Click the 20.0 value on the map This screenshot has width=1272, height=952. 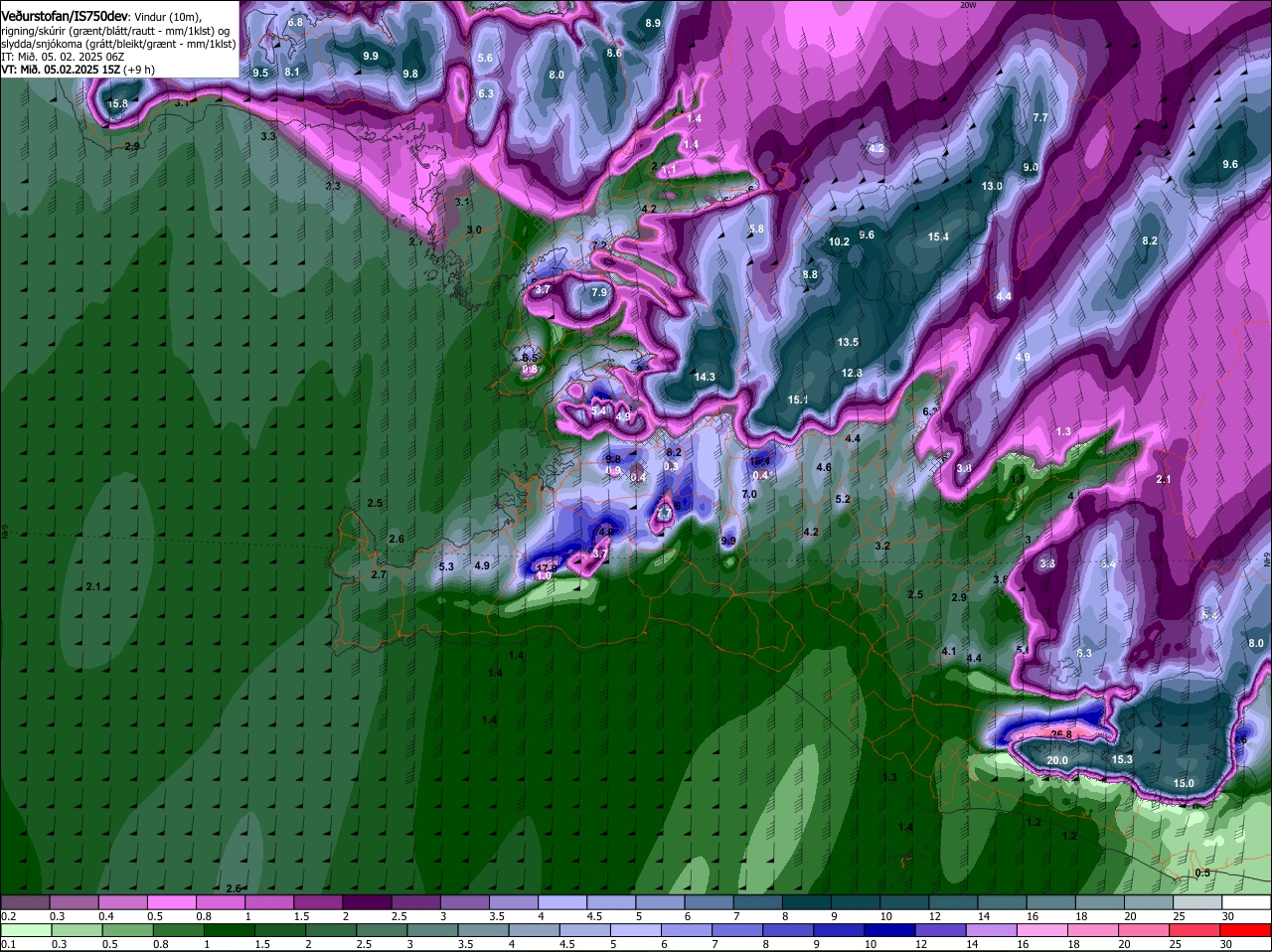[x=1057, y=760]
